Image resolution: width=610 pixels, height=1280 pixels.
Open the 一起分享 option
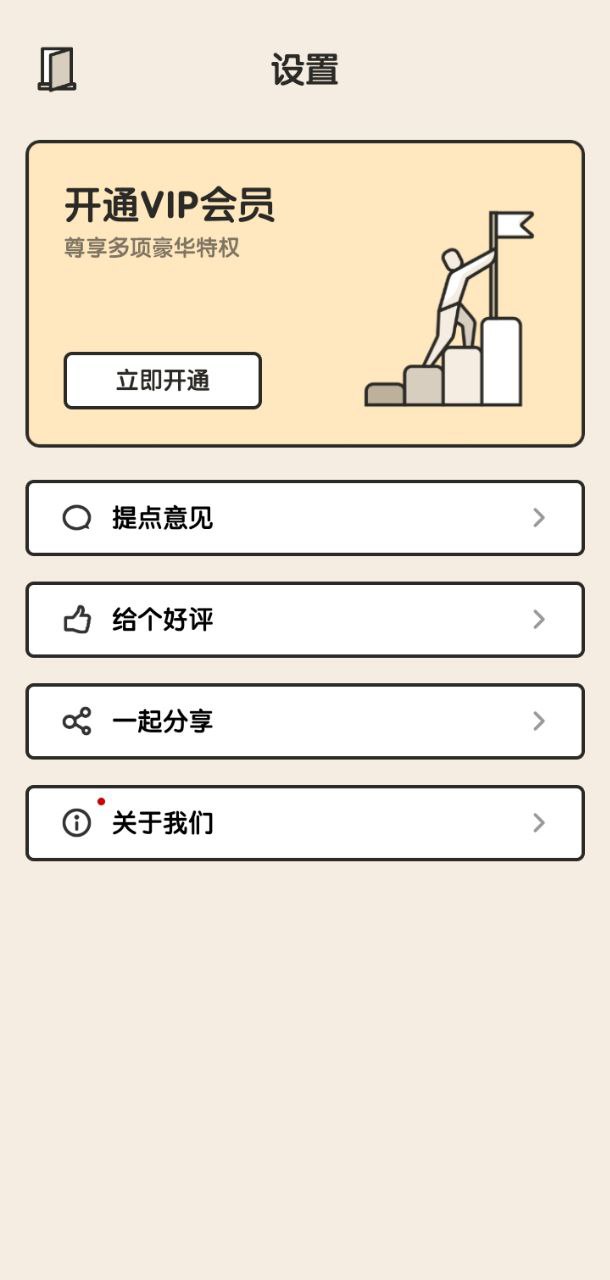click(x=162, y=721)
